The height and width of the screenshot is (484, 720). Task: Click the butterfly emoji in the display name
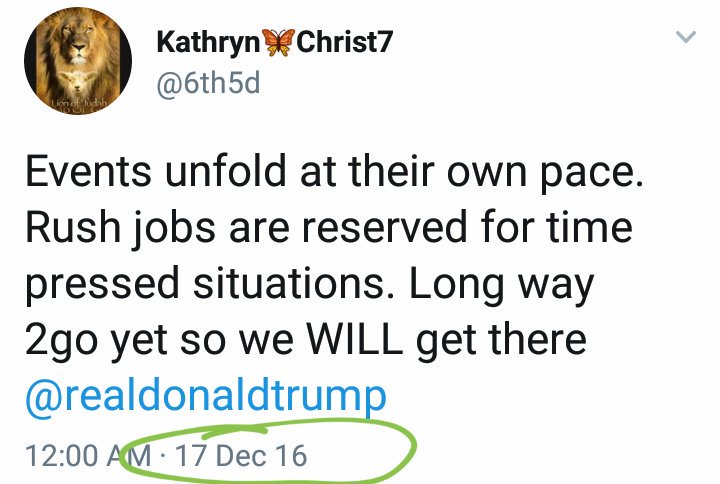click(x=279, y=44)
